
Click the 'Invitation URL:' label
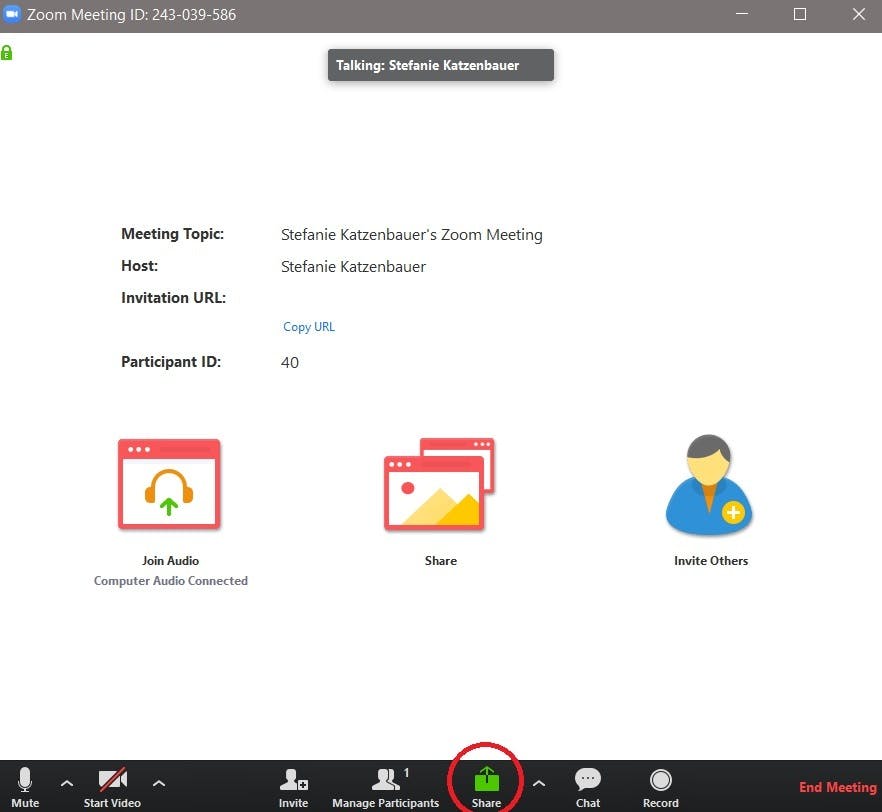(x=173, y=297)
